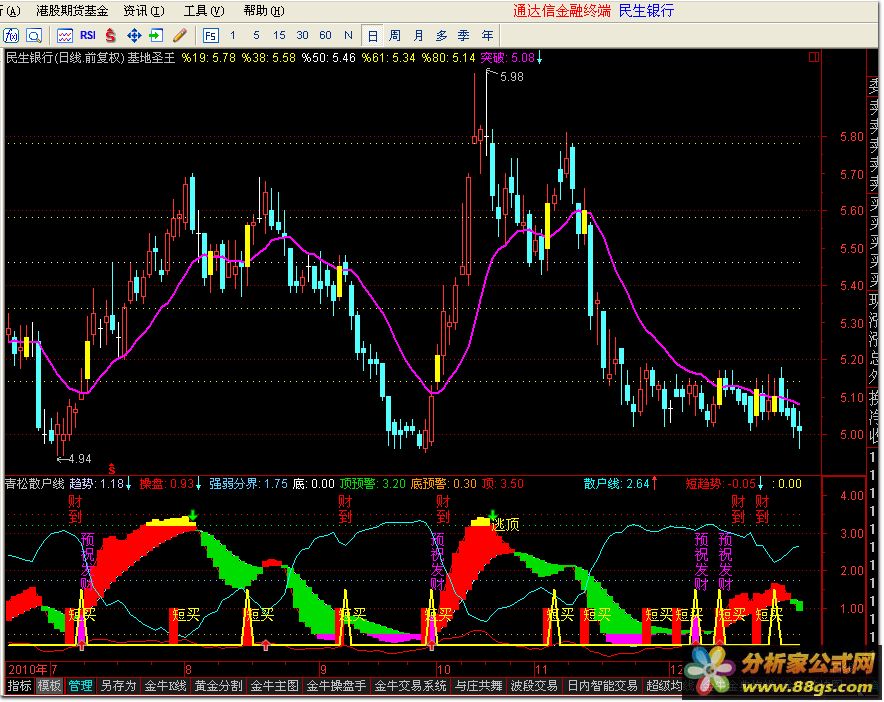Click the 管理 tab at bottom

tap(80, 686)
